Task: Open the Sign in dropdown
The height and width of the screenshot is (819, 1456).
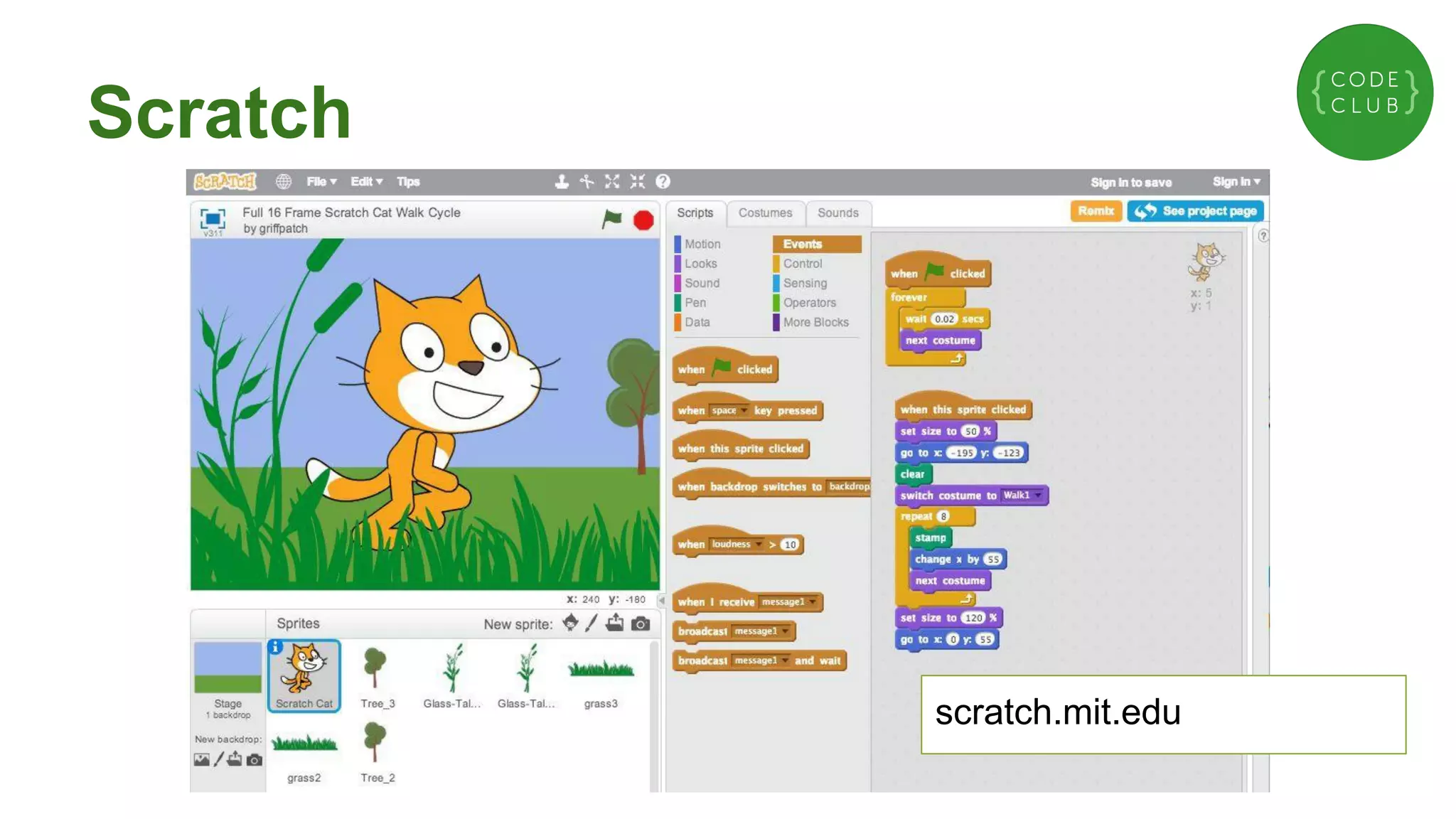Action: [x=1236, y=182]
